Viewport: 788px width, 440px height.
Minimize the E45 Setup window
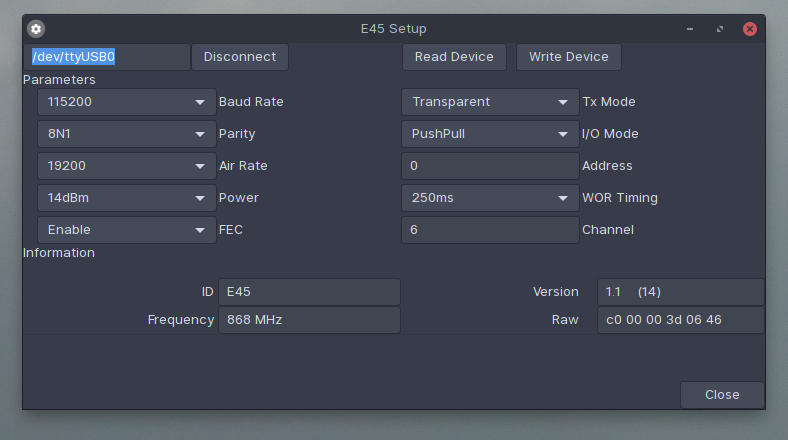coord(690,29)
